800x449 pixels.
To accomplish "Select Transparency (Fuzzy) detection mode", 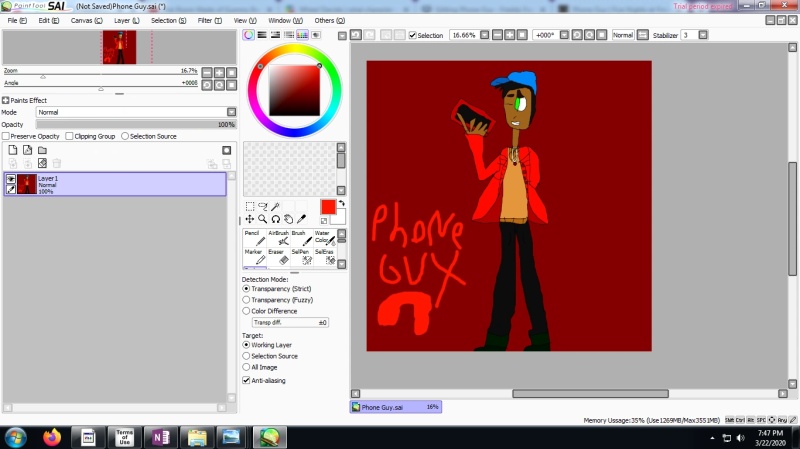I will coord(246,300).
